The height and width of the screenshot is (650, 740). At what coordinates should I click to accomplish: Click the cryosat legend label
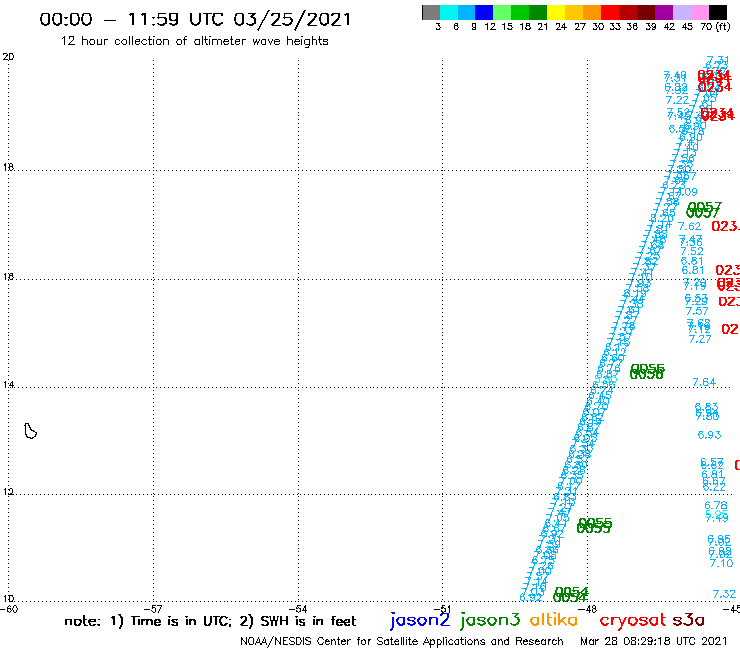point(632,621)
